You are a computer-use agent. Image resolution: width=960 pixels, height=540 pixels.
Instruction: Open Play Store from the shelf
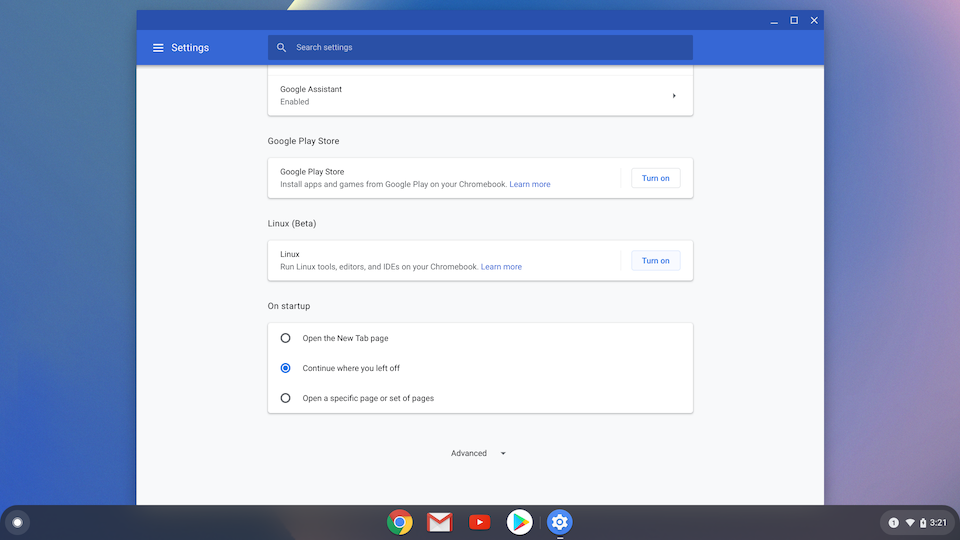pyautogui.click(x=519, y=522)
